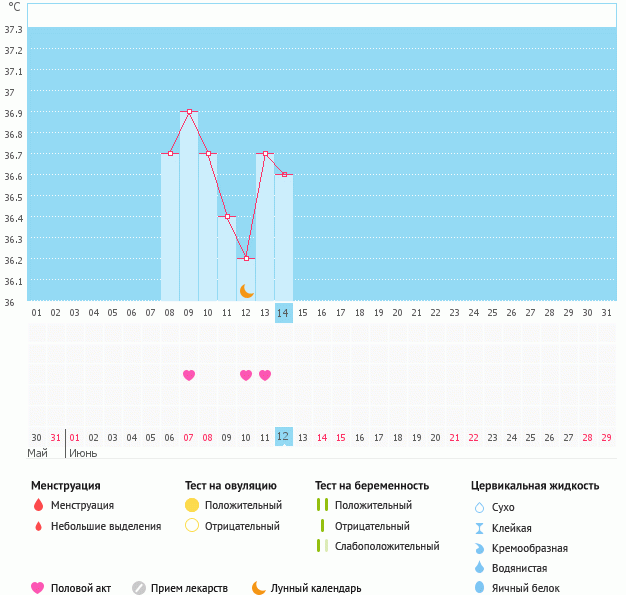This screenshot has width=626, height=595.
Task: Click the Слабоположительный pregnancy test label
Action: click(387, 546)
